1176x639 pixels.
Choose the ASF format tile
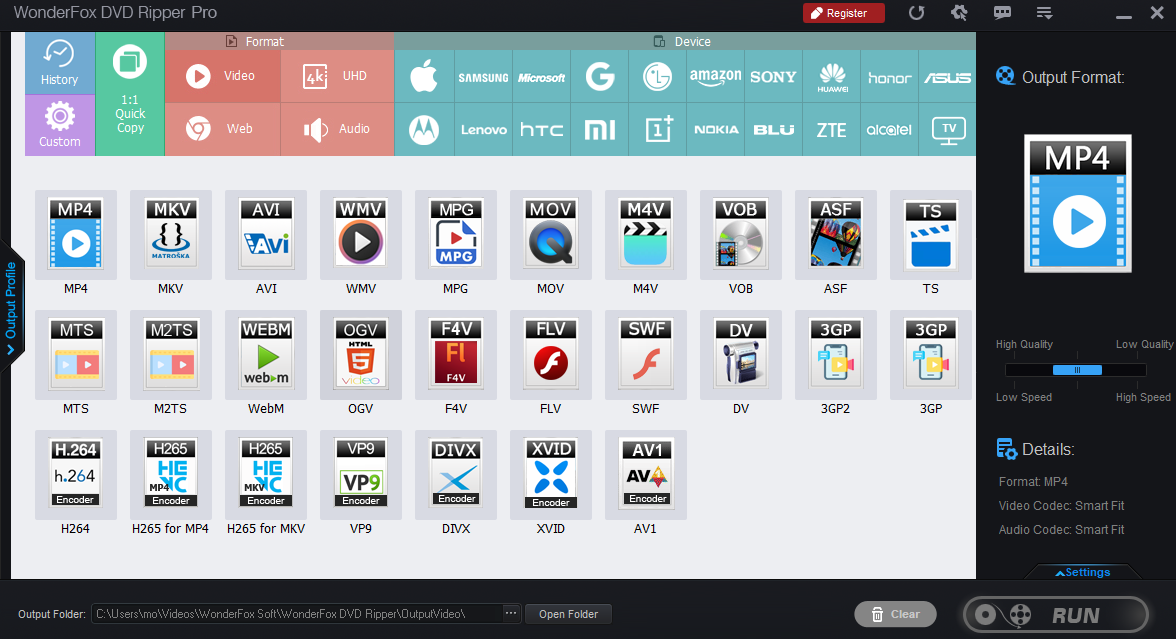[x=836, y=234]
